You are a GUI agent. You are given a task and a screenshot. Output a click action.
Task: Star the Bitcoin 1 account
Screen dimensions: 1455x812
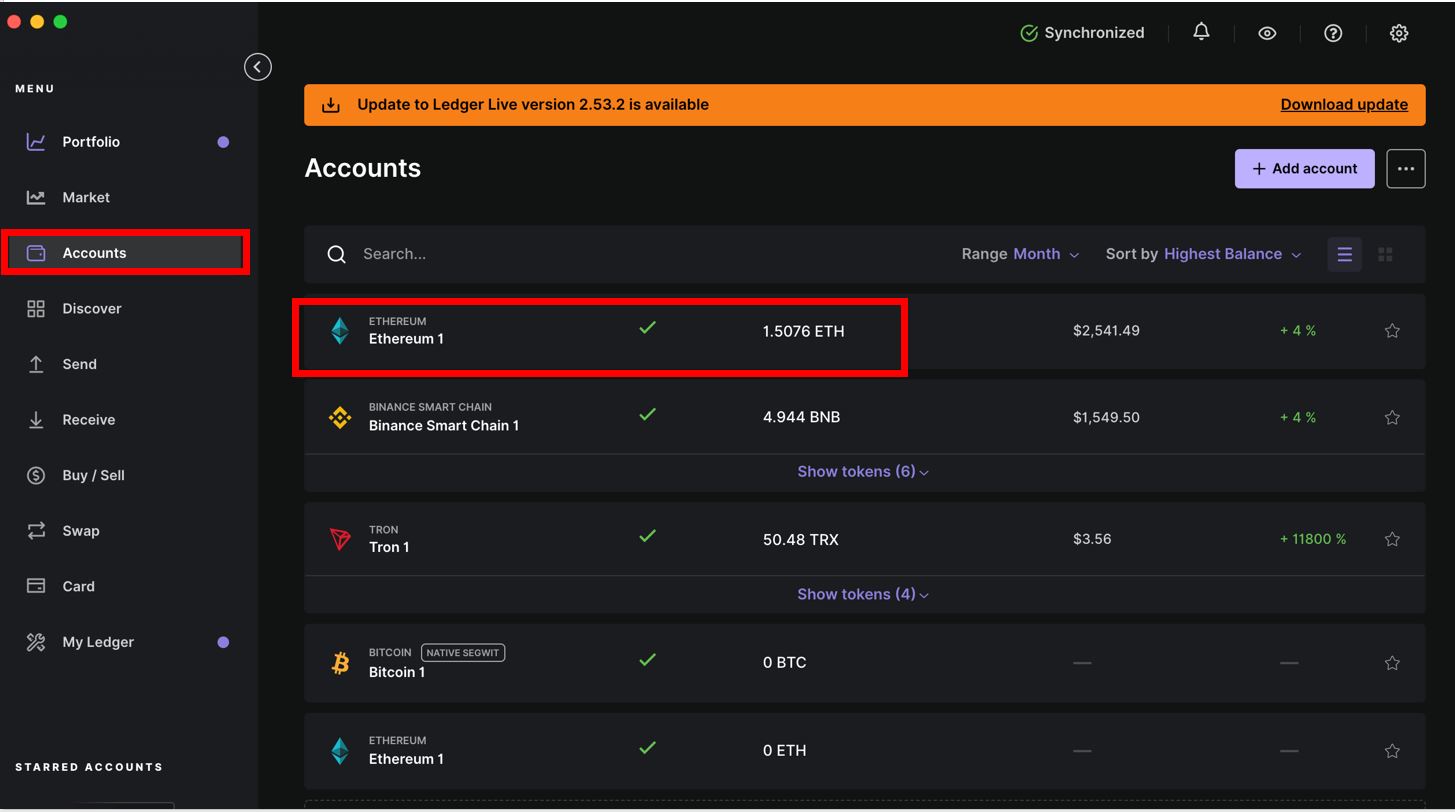[x=1392, y=662]
